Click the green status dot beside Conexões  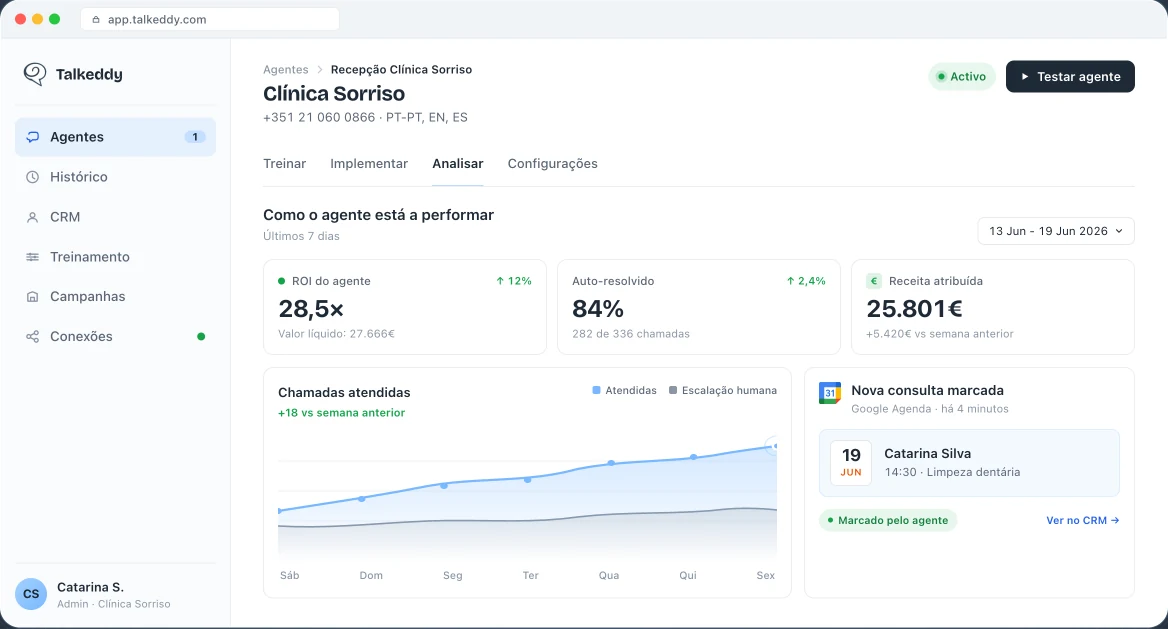201,337
